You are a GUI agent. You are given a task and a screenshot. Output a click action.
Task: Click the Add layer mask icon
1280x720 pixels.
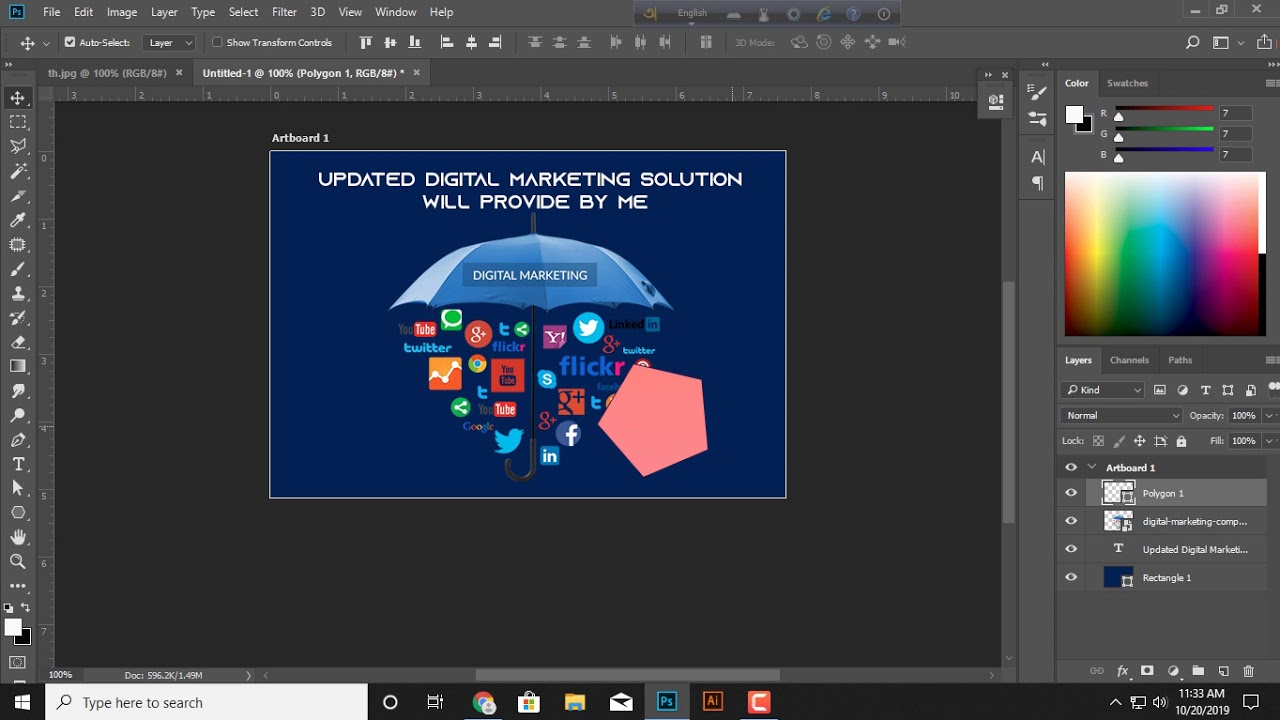pyautogui.click(x=1147, y=671)
